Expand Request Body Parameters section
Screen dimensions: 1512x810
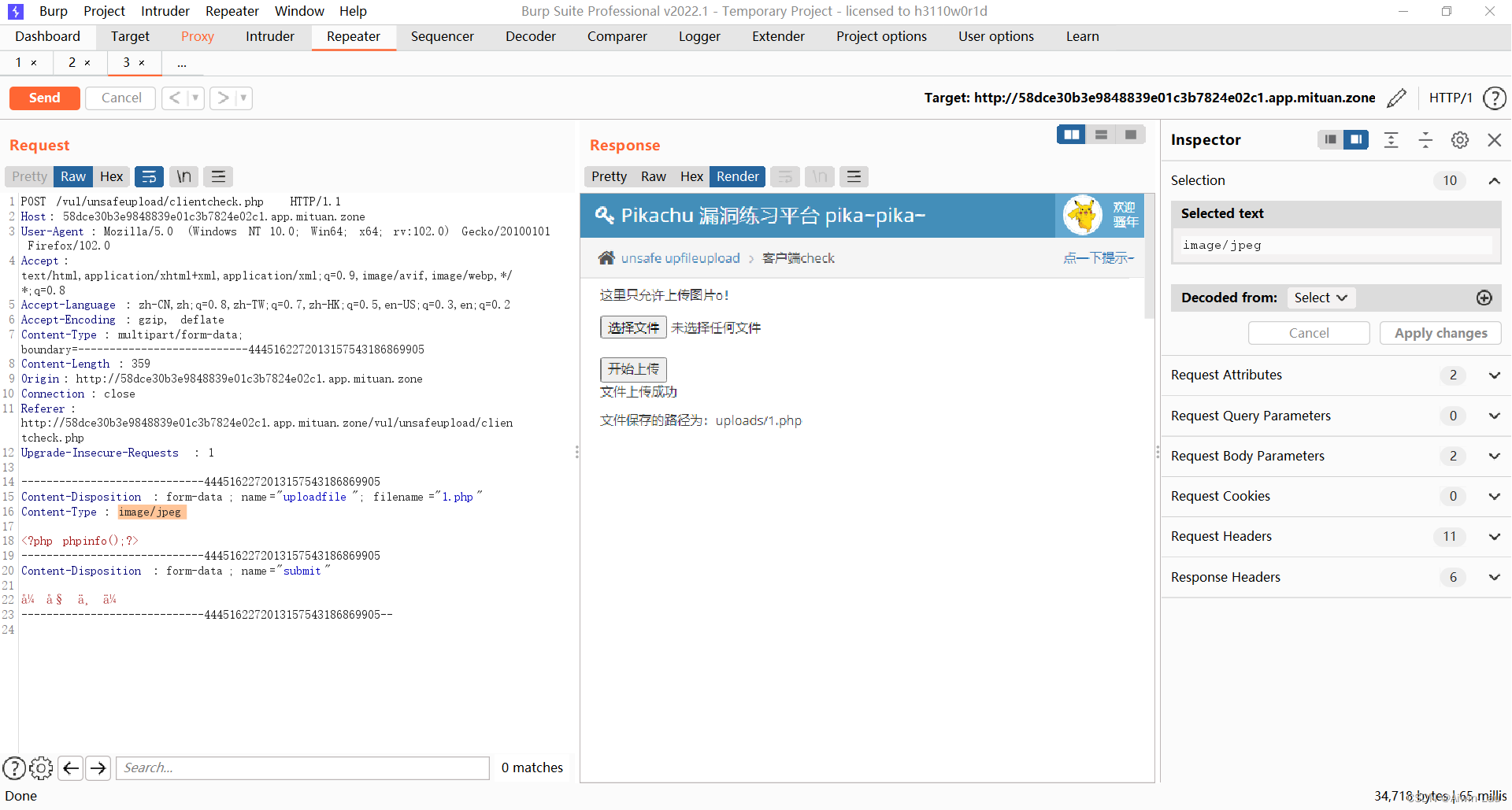pos(1494,456)
